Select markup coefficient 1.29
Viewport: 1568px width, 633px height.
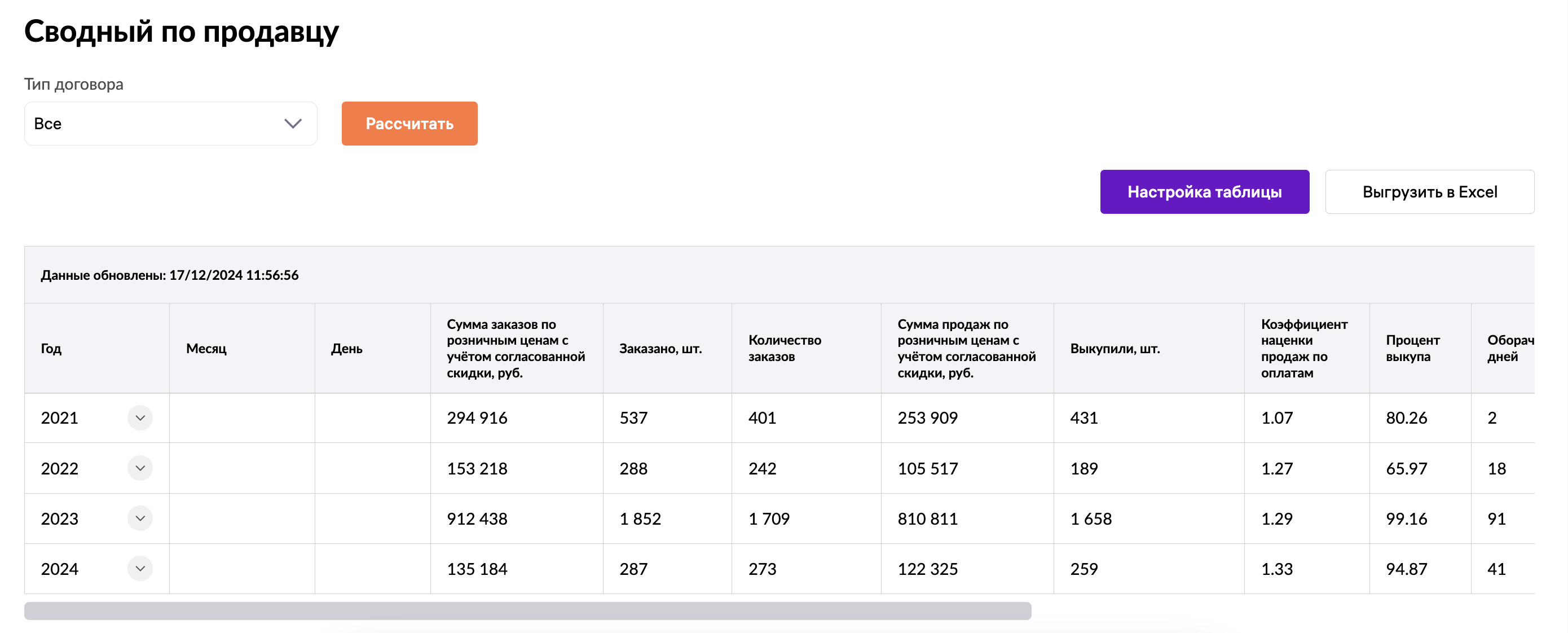(x=1277, y=518)
